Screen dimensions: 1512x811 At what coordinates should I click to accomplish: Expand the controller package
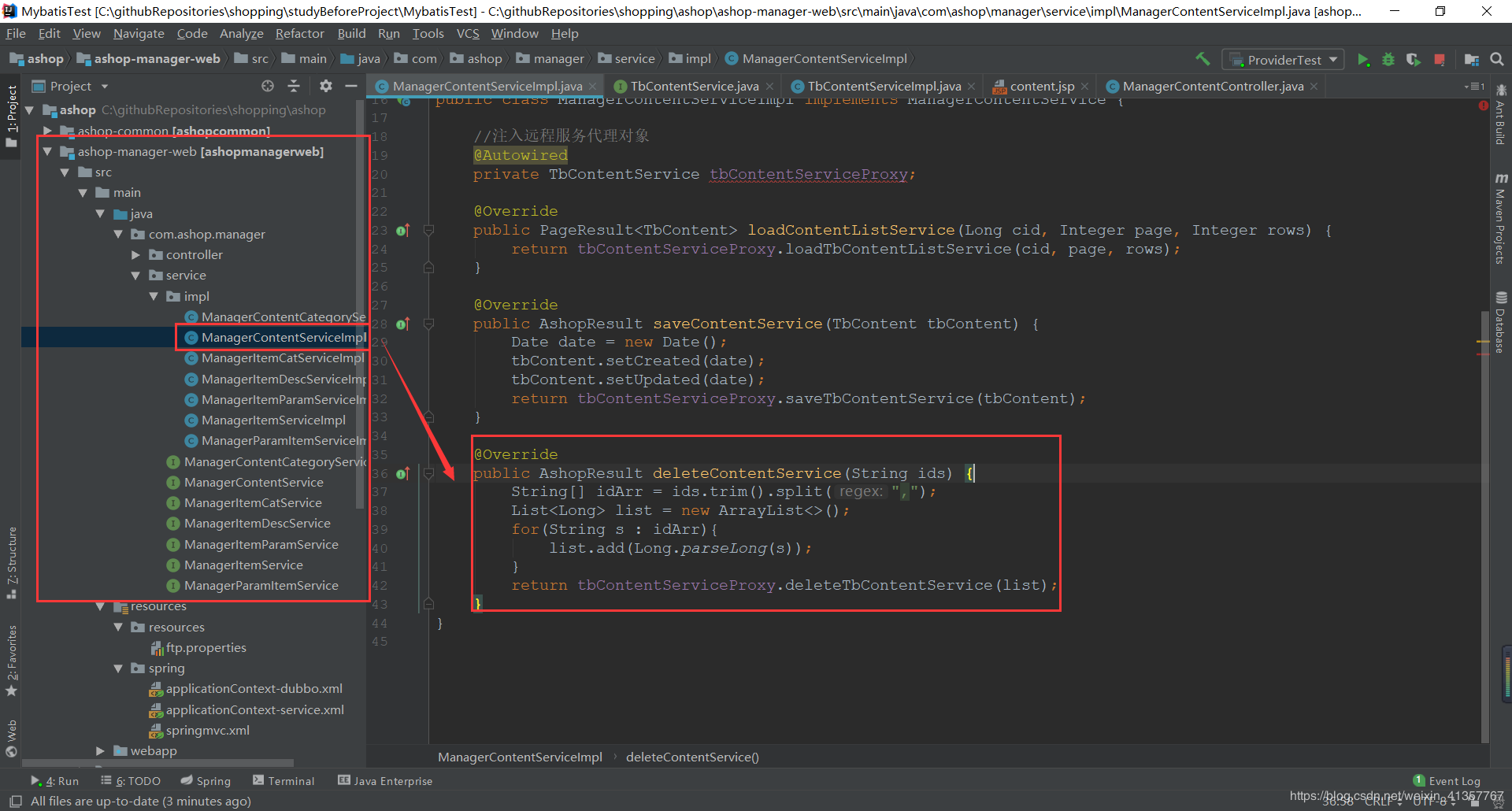pyautogui.click(x=135, y=255)
